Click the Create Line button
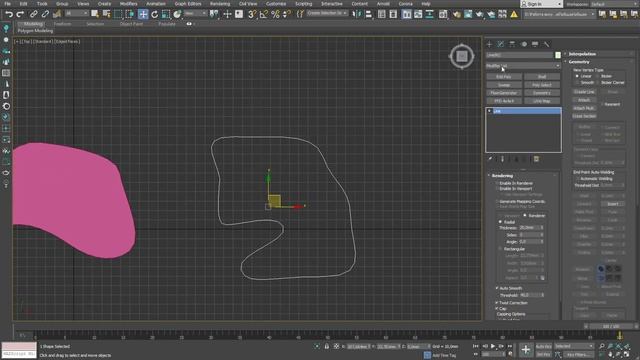The width and height of the screenshot is (640, 360). 584,92
